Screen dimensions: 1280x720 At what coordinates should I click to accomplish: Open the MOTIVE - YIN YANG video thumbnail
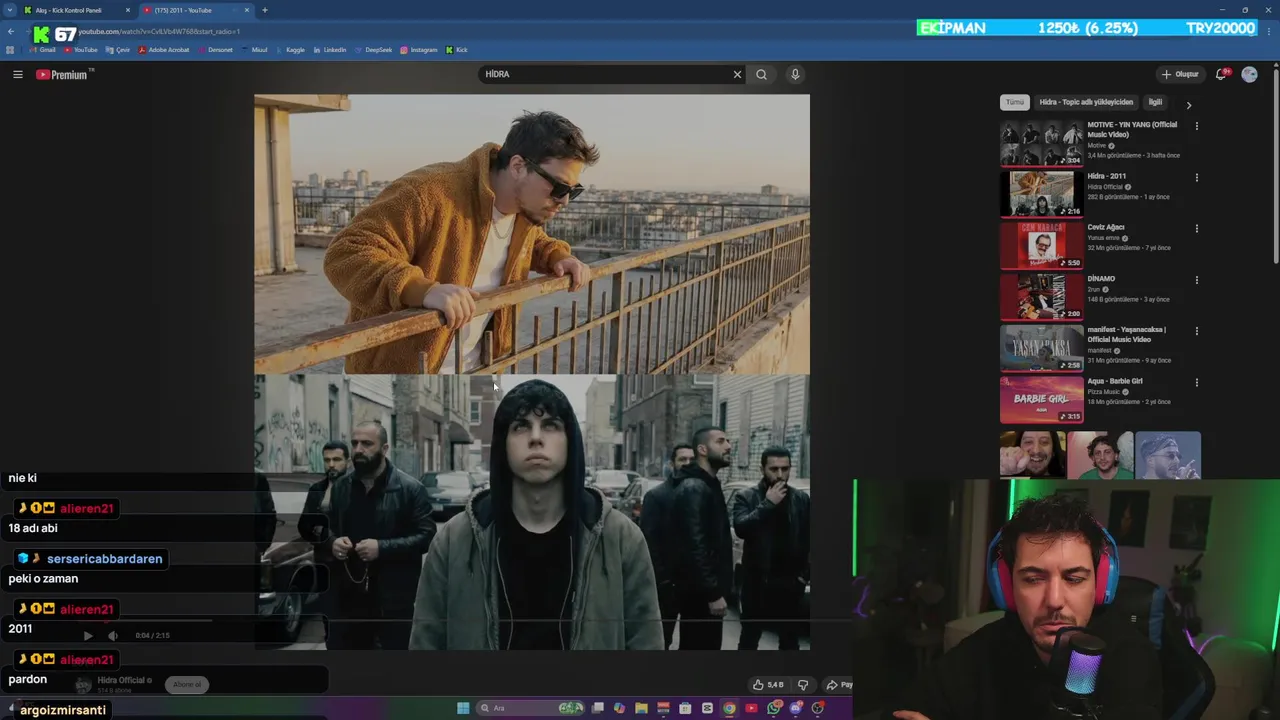pyautogui.click(x=1042, y=144)
